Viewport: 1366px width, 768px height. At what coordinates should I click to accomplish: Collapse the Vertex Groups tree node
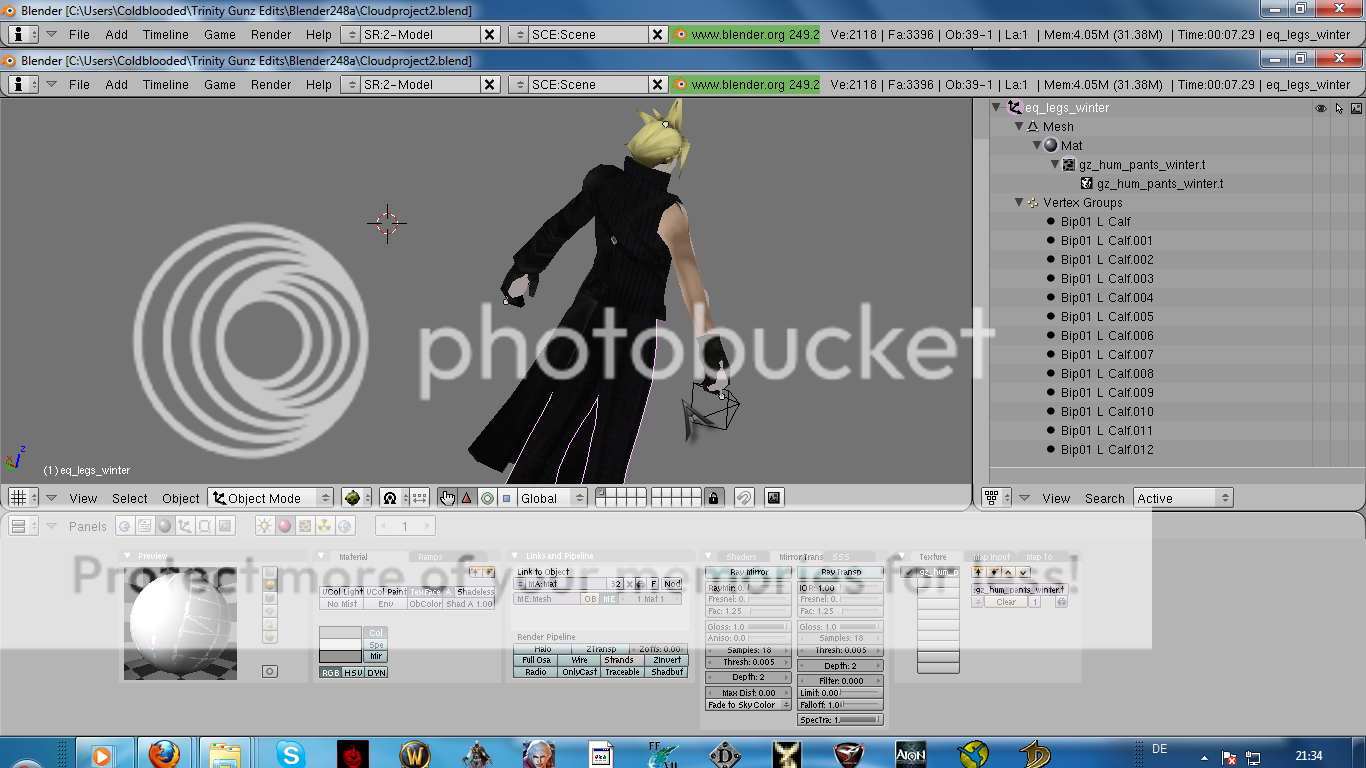pos(1019,203)
